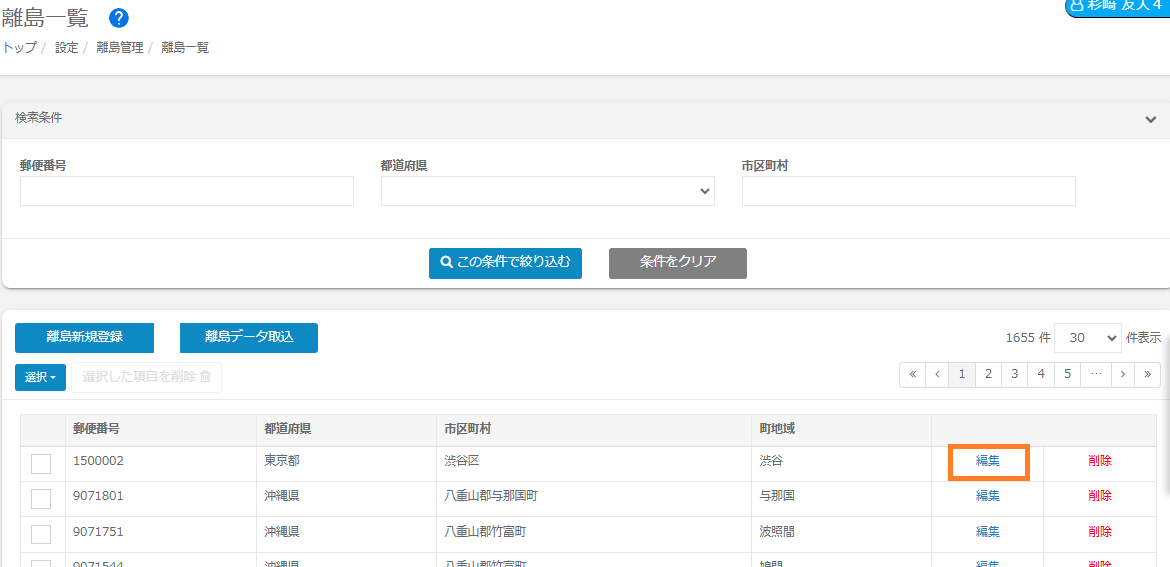Expand the 選択 dropdown button
This screenshot has height=567, width=1170.
(x=40, y=377)
